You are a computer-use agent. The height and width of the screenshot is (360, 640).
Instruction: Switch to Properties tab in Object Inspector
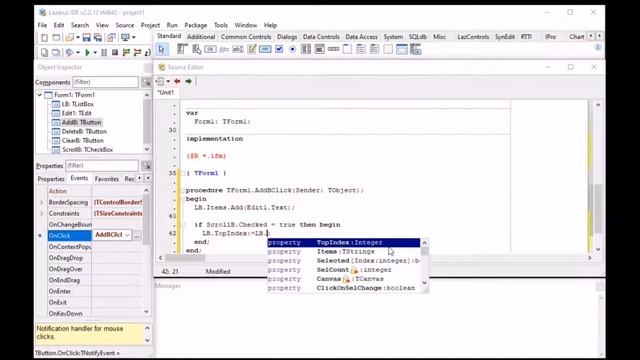coord(51,179)
